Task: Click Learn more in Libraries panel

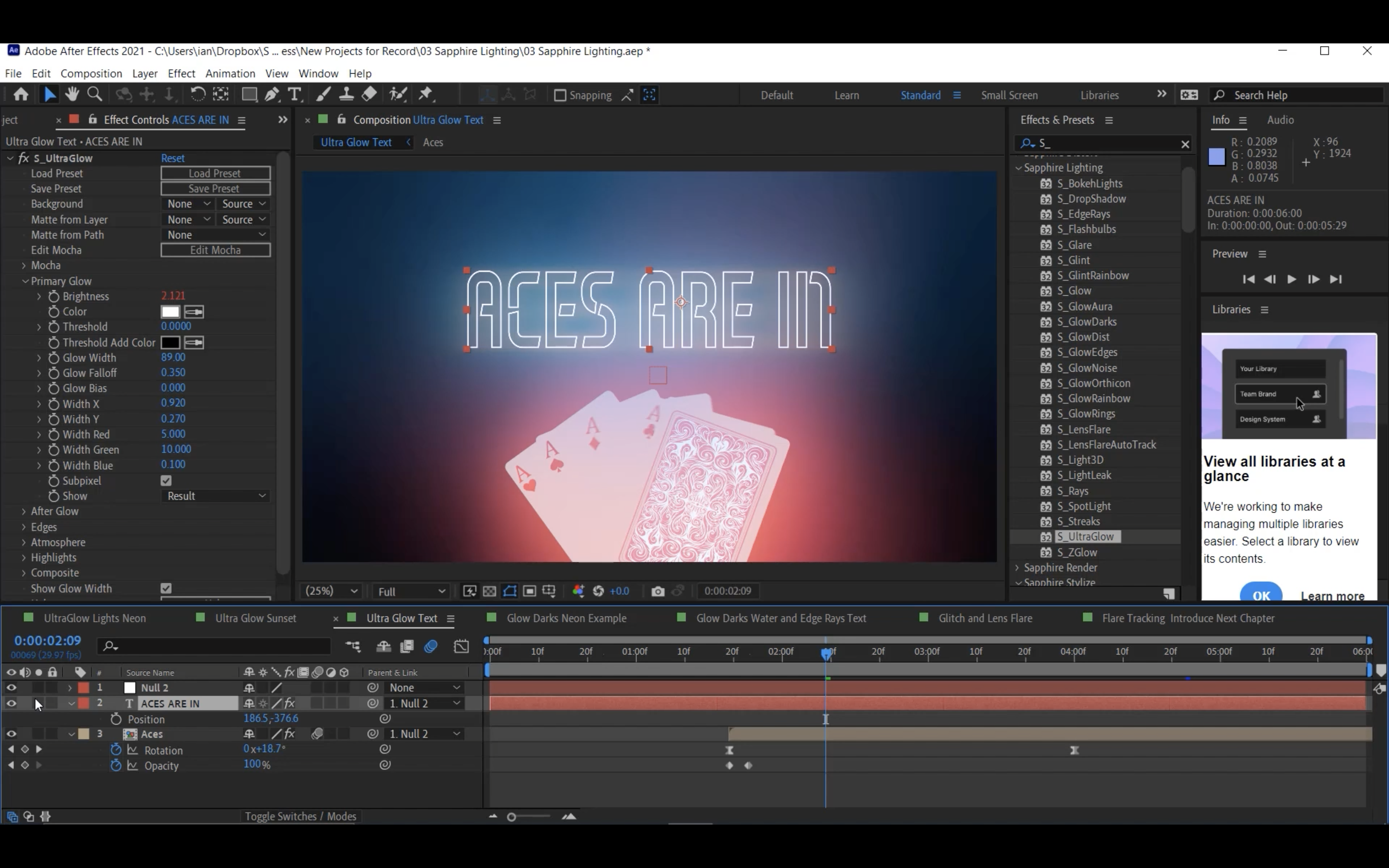Action: 1333,595
